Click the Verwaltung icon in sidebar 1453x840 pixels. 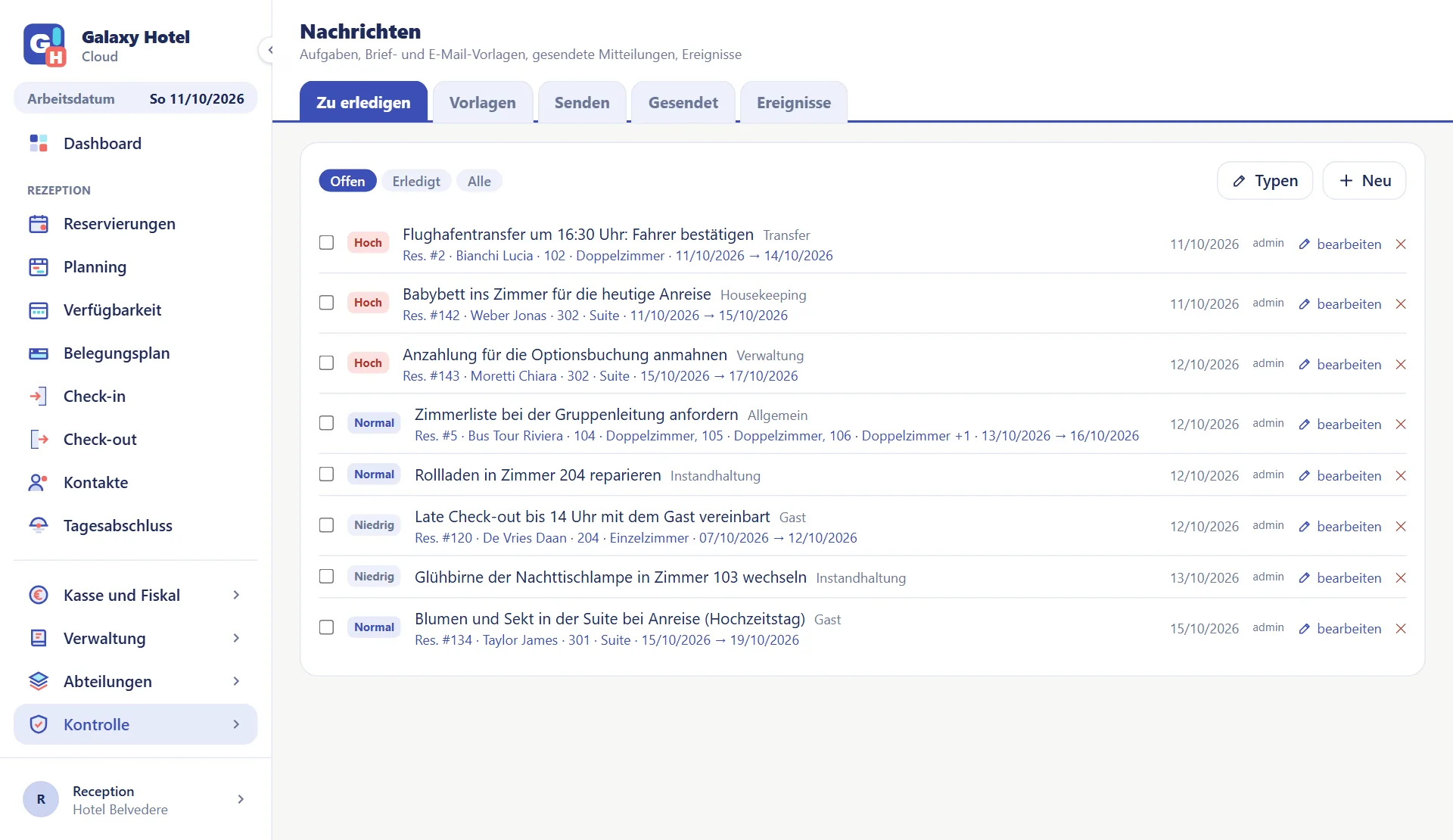click(39, 639)
